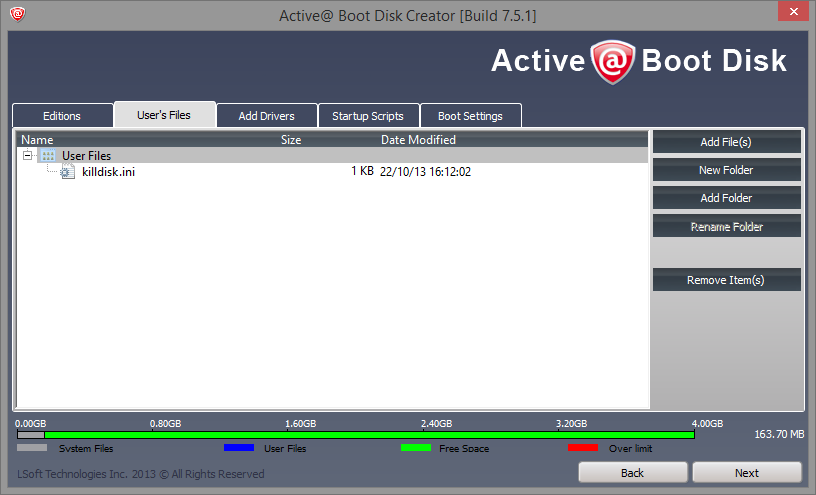Screen dimensions: 816x495
Task: Select the Boot Settings tab
Action: (x=470, y=116)
